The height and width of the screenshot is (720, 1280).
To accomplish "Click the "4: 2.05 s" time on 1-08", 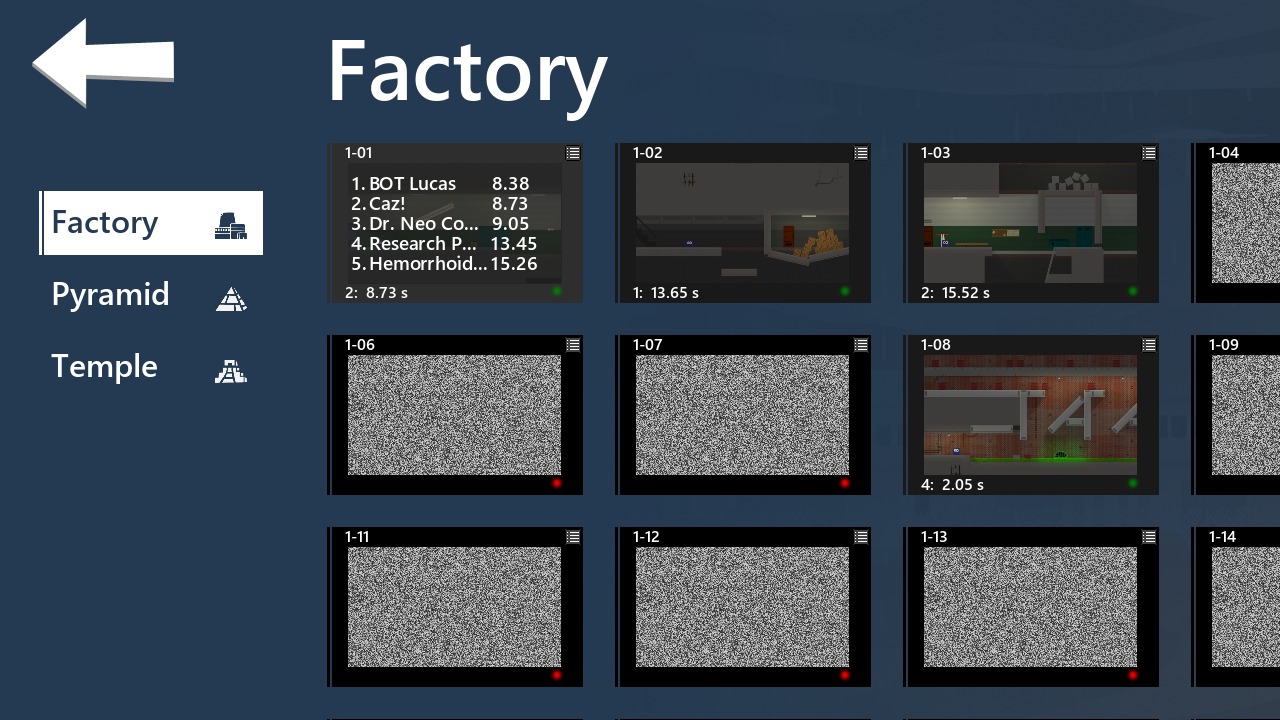I will [x=952, y=485].
